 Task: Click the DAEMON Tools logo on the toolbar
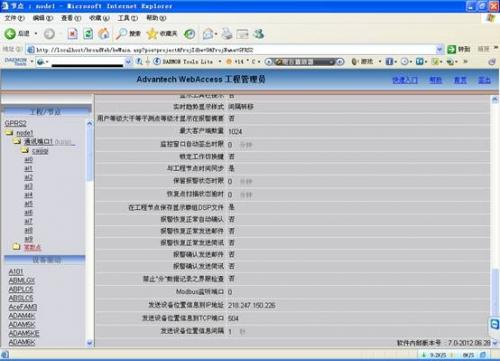[x=16, y=61]
